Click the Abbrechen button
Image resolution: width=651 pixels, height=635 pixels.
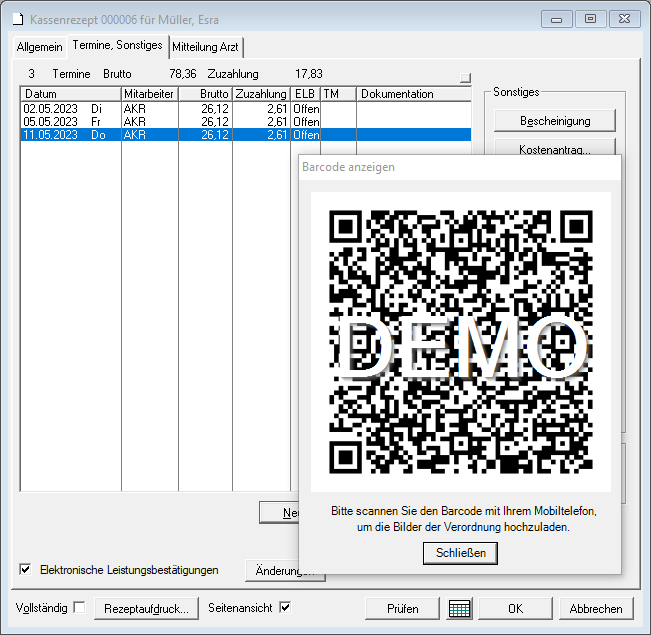[x=596, y=608]
